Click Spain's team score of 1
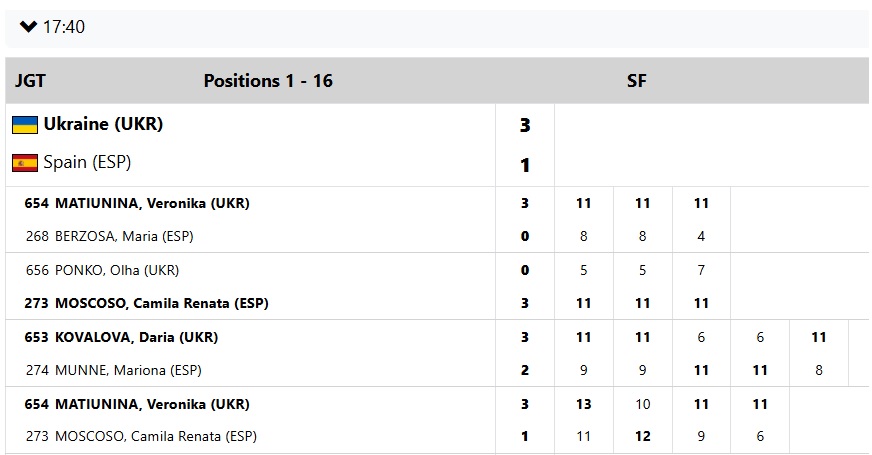This screenshot has width=872, height=455. [x=525, y=165]
